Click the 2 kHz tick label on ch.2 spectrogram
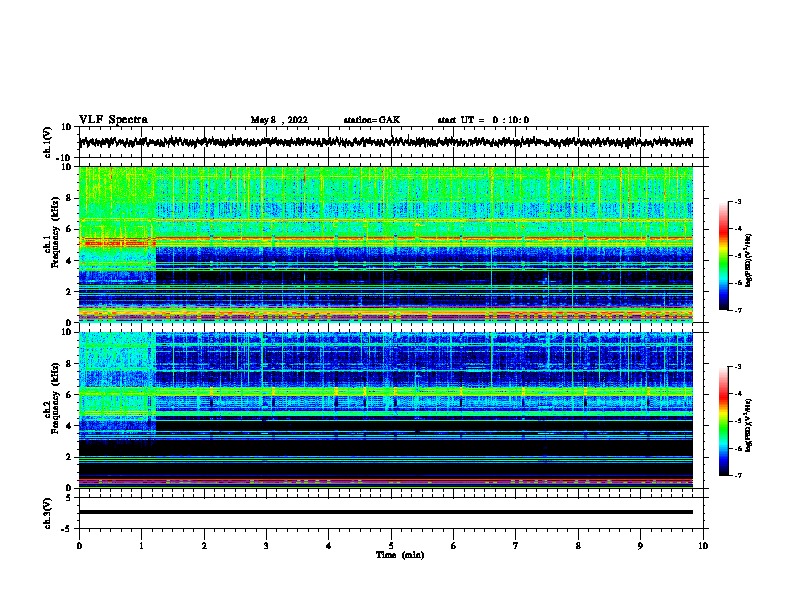Viewport: 792px width, 612px height. (x=69, y=457)
